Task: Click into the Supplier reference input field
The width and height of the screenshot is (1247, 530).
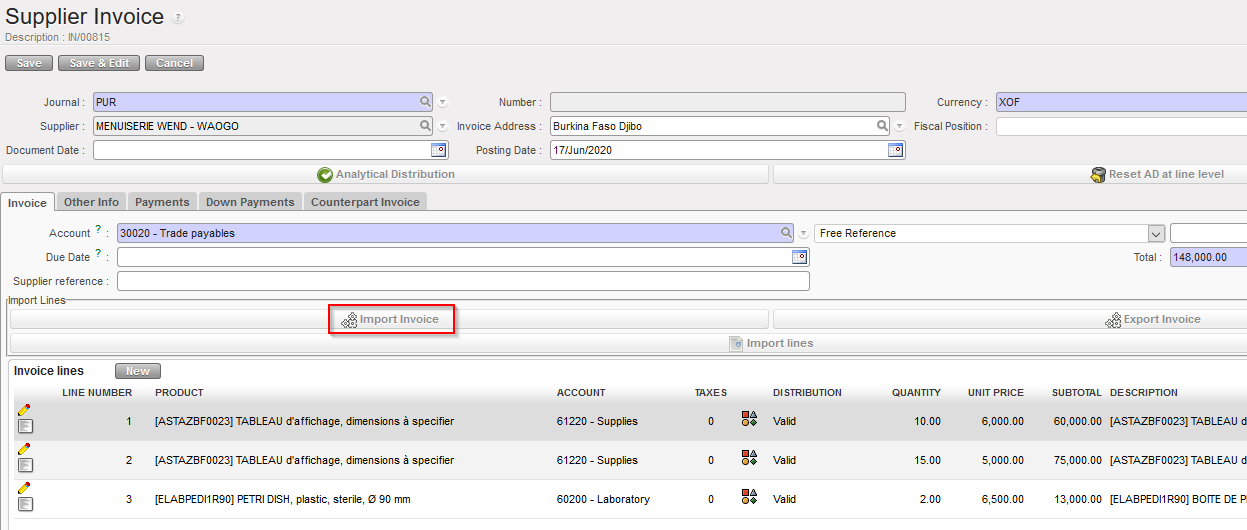Action: click(463, 281)
